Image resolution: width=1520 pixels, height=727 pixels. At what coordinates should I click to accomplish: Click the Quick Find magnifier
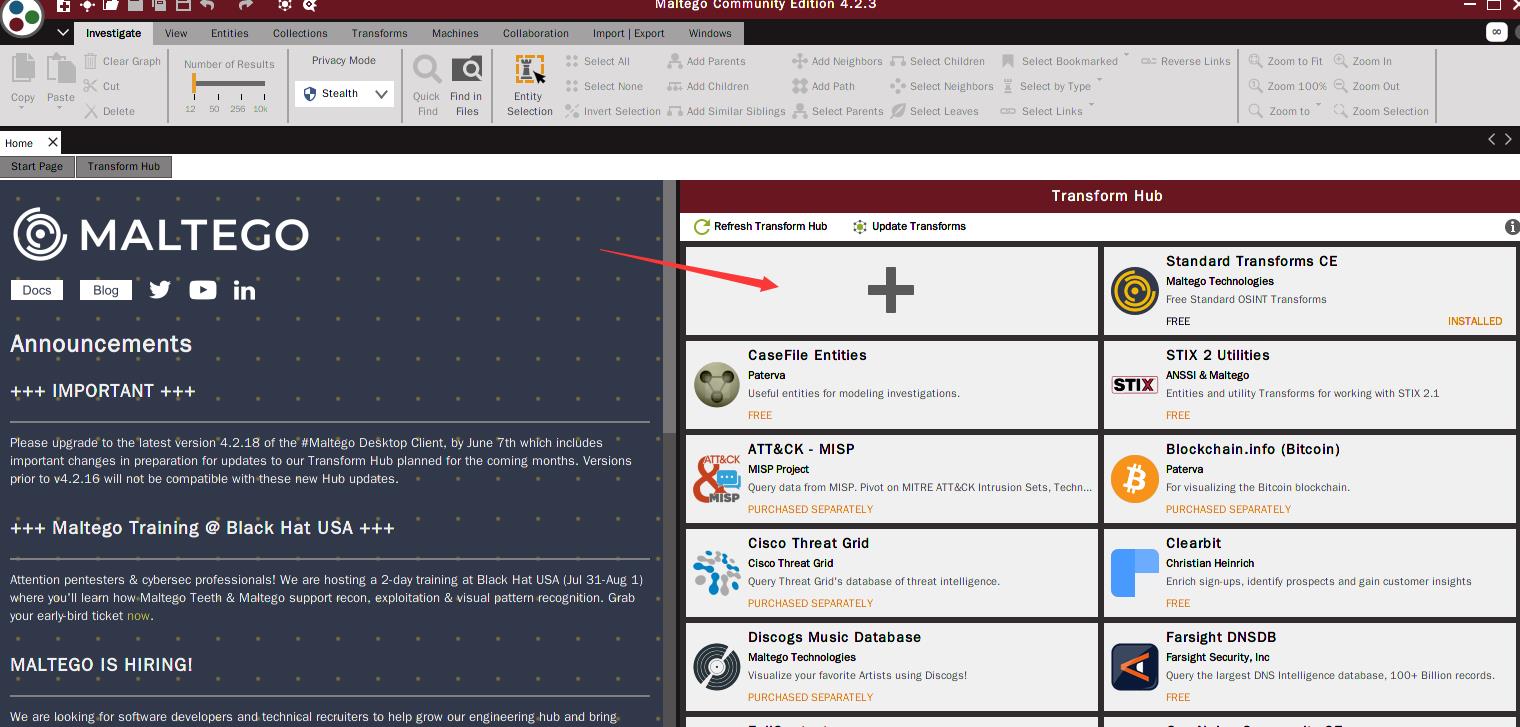pos(427,70)
